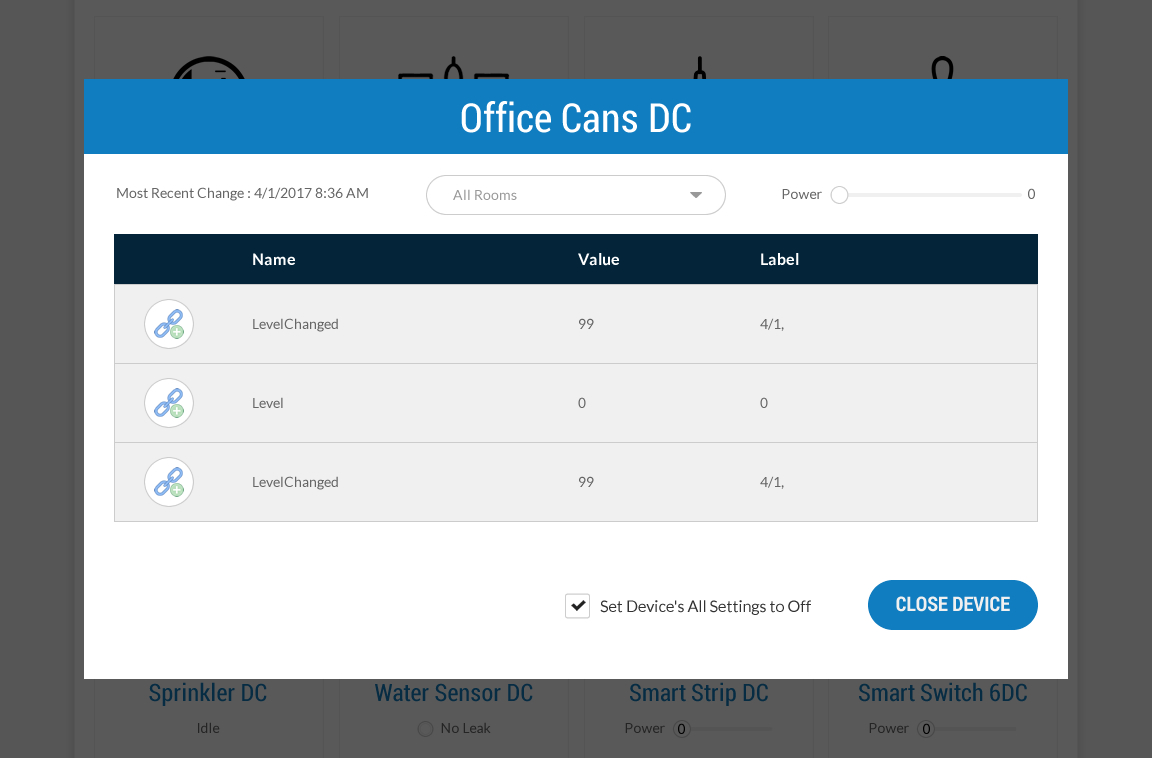The image size is (1152, 758).
Task: Open the Water Sensor DC device
Action: [x=453, y=693]
